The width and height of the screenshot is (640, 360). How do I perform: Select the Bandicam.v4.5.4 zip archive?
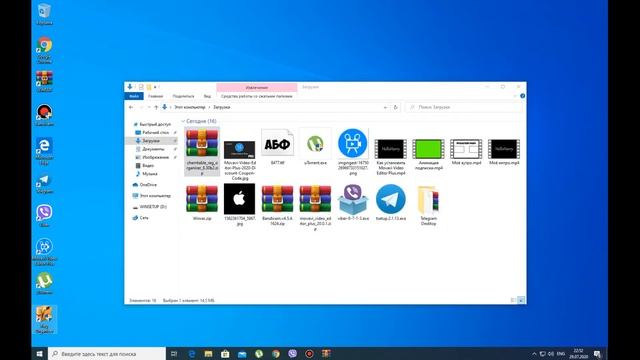pos(277,205)
